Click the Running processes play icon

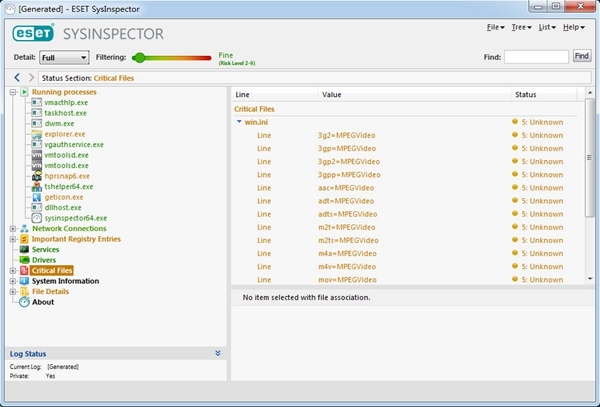tap(24, 92)
